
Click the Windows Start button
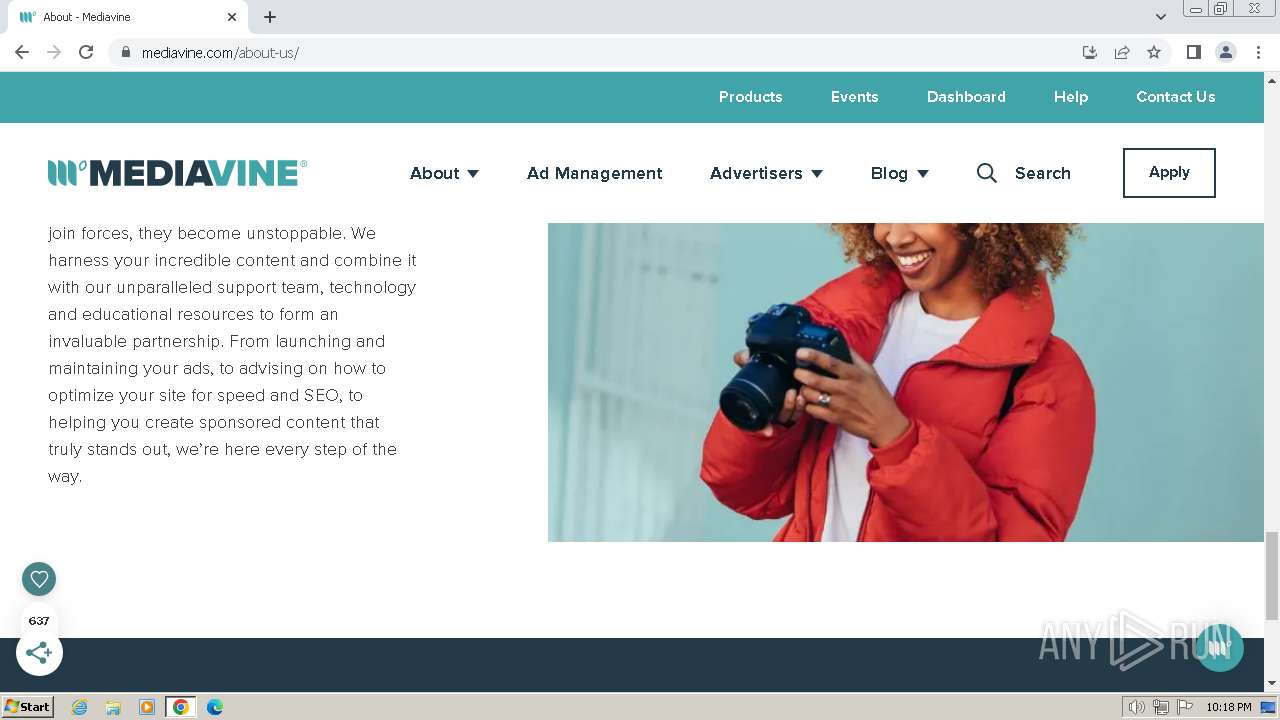(x=28, y=707)
